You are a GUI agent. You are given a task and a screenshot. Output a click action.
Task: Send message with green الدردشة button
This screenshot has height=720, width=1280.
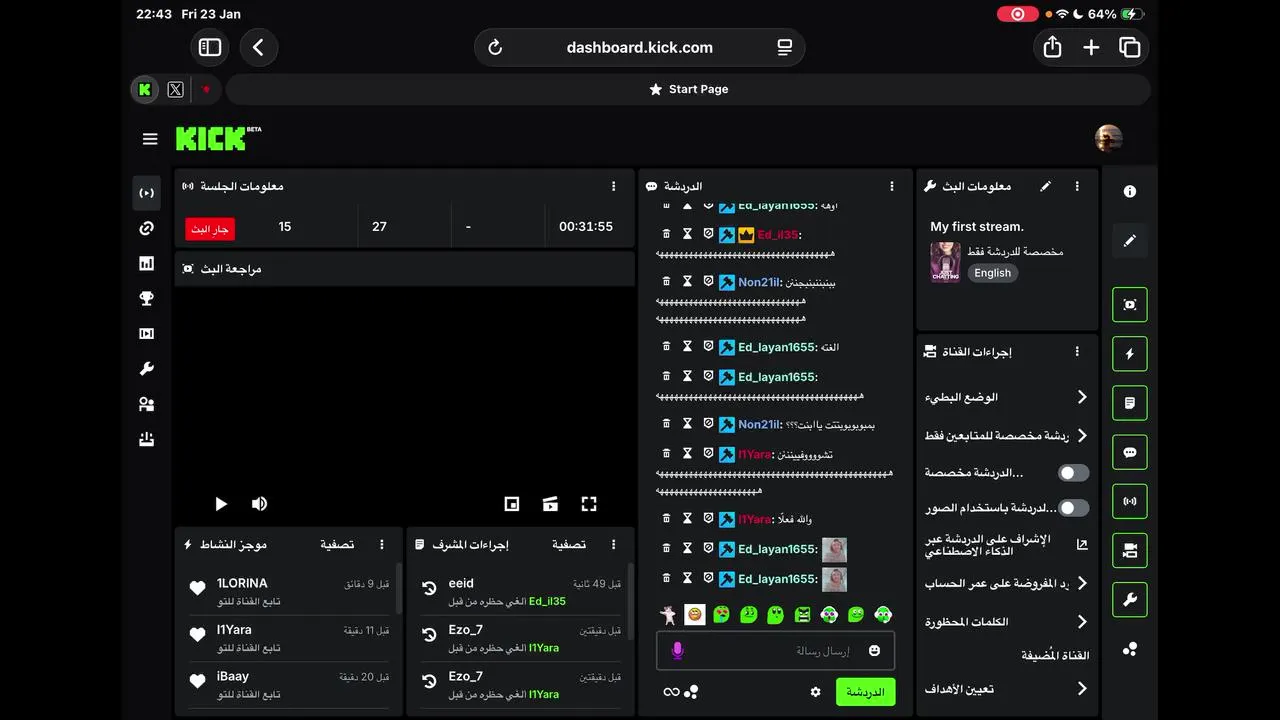pos(865,692)
